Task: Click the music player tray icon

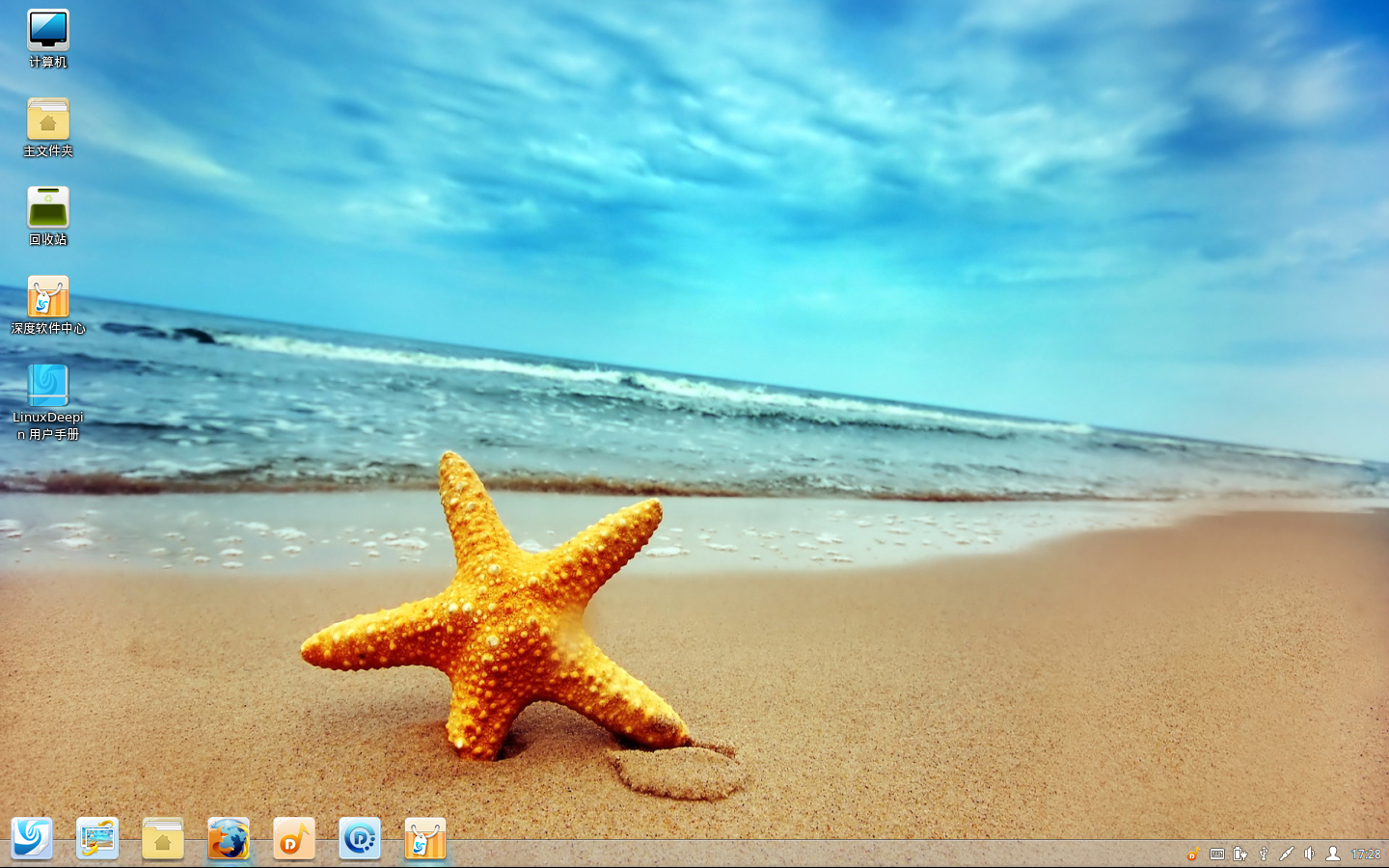Action: (1193, 854)
